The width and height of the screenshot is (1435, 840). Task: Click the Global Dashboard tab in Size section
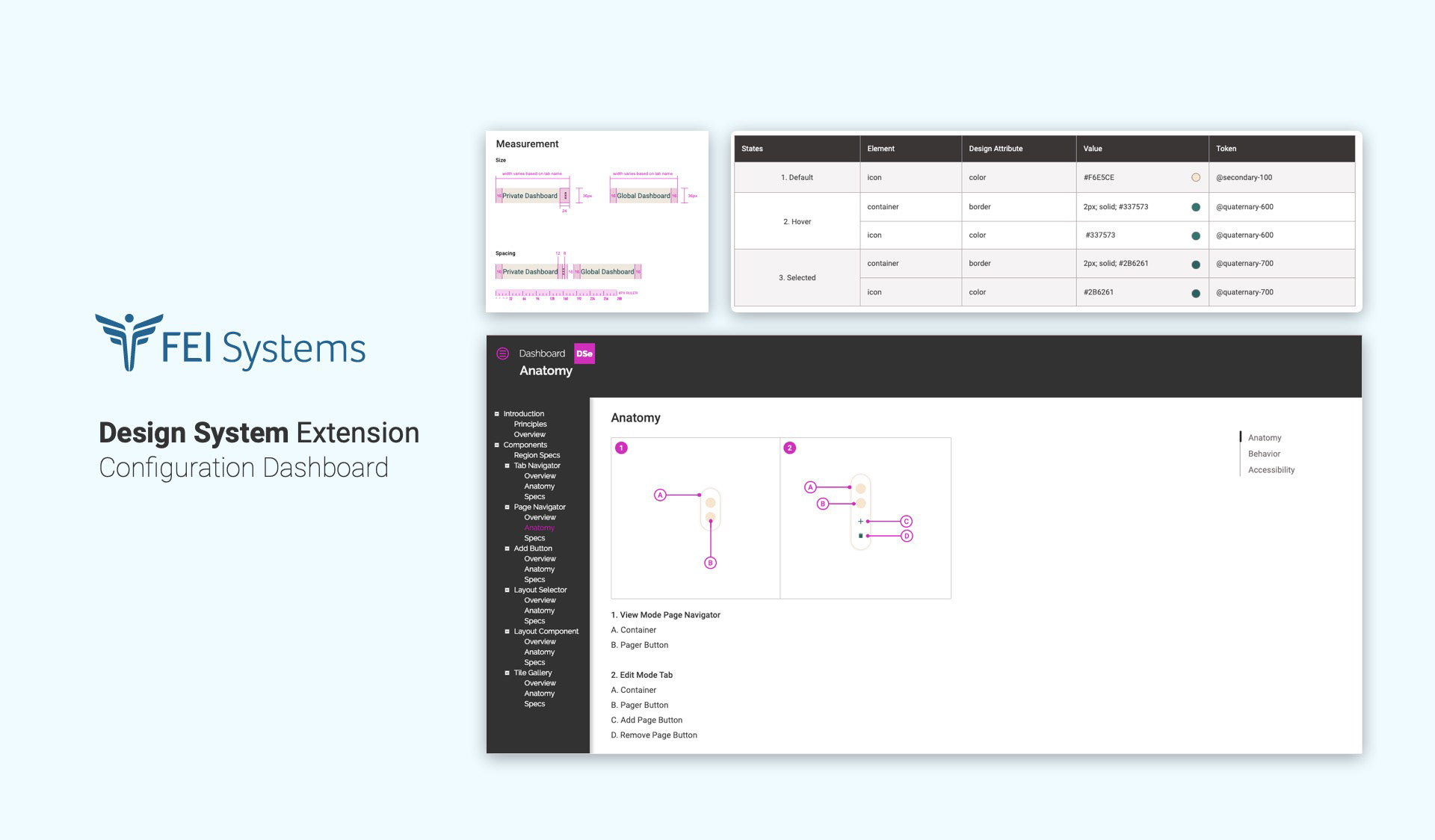644,196
